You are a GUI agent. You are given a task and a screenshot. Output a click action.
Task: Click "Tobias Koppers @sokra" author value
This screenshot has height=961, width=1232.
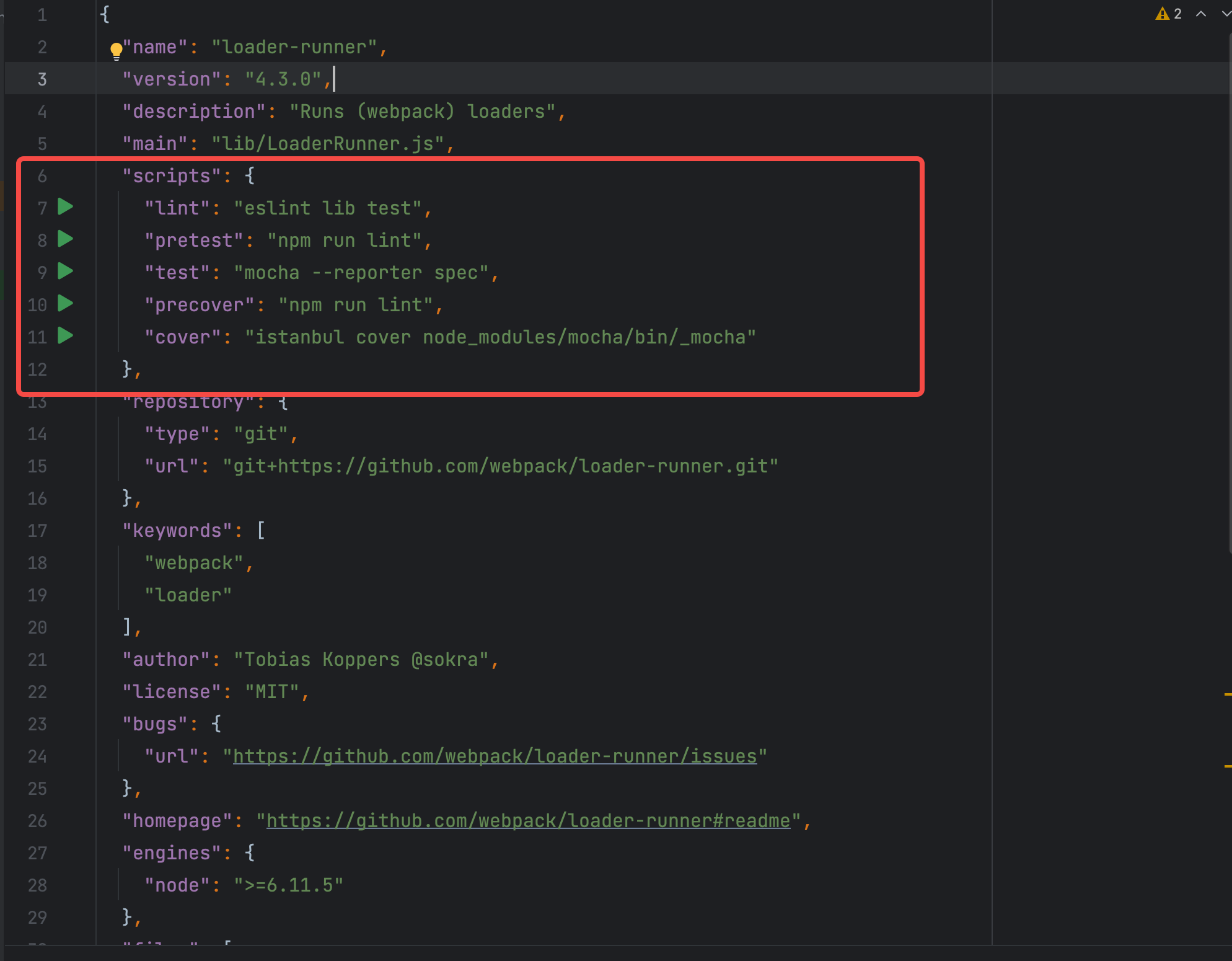[361, 660]
